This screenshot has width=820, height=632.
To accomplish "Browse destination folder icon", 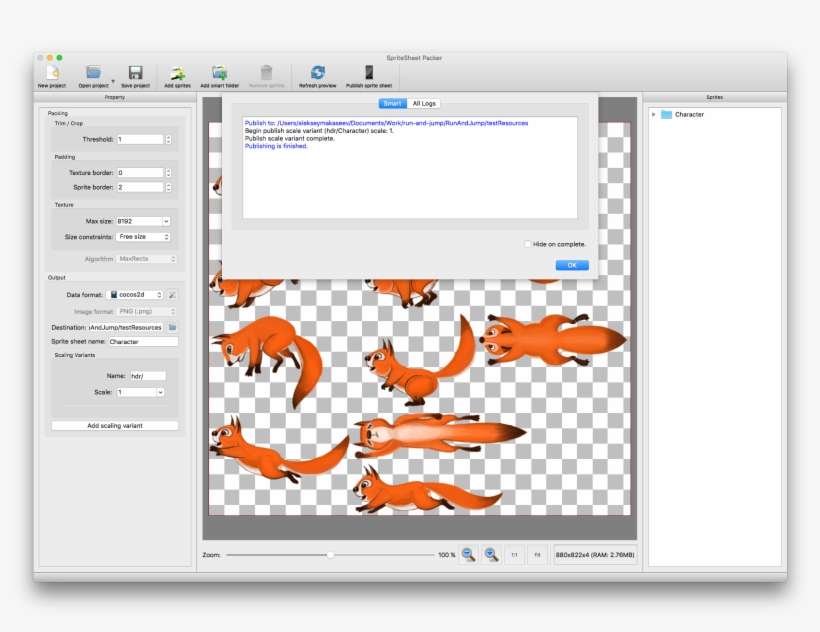I will (x=172, y=327).
